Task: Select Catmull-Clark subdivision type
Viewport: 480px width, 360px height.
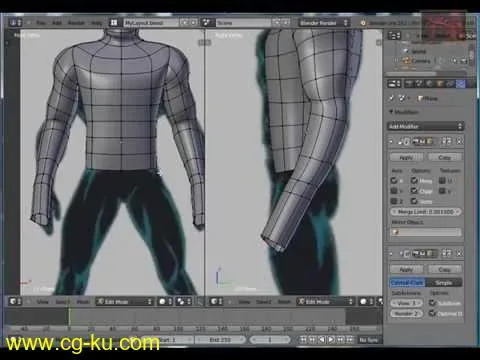Action: 407,283
